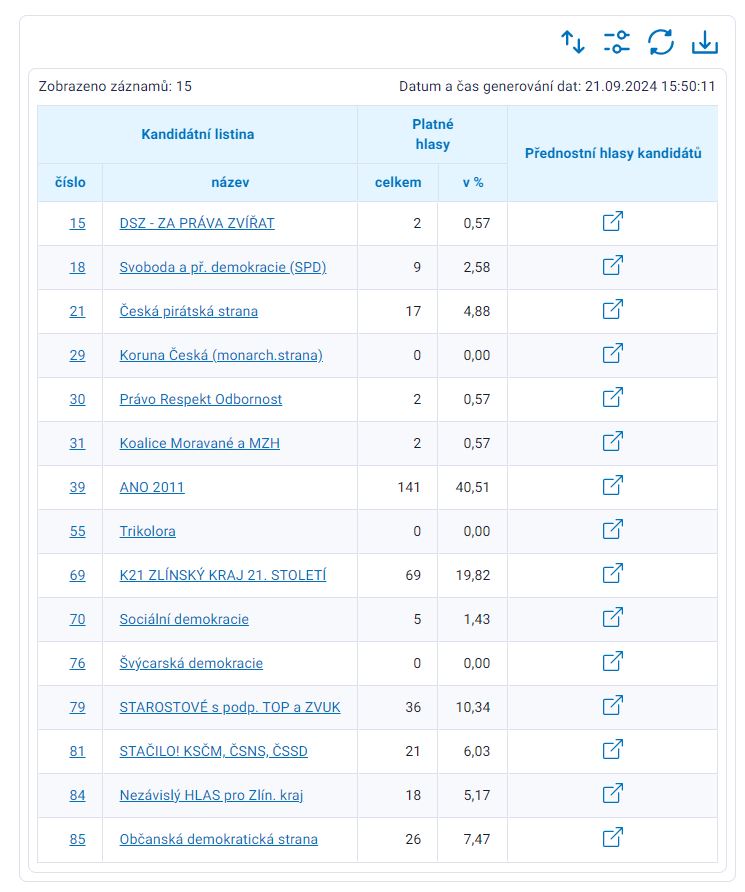The height and width of the screenshot is (892, 745).
Task: Click the 'v %' column header
Action: coord(473,183)
